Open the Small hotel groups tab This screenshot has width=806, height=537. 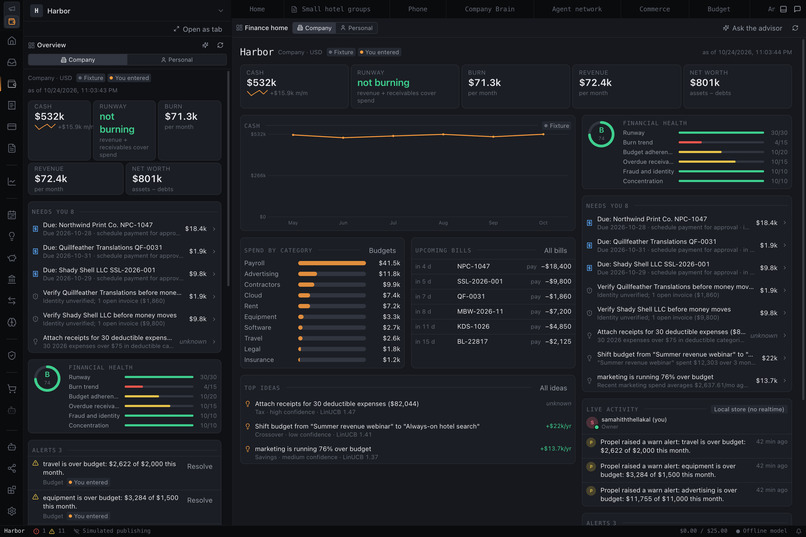pyautogui.click(x=331, y=9)
